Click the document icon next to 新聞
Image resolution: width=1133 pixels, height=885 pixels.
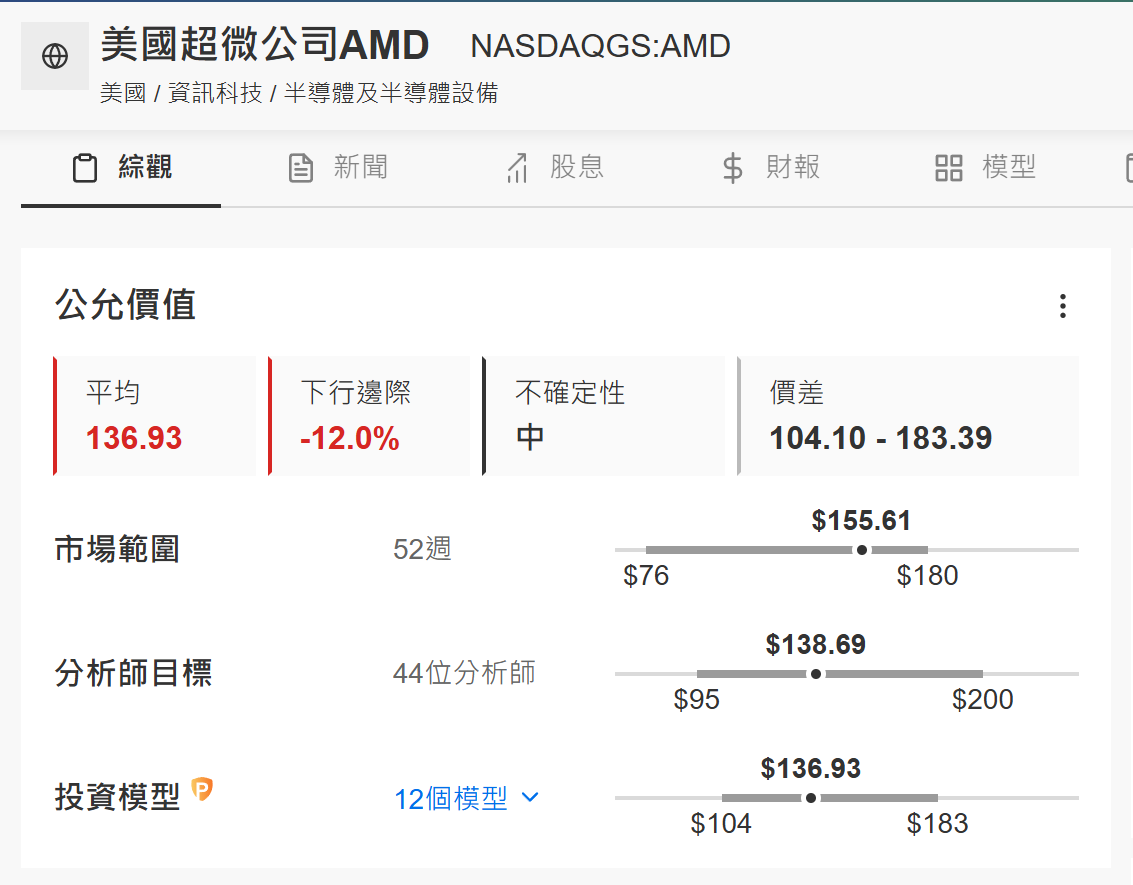click(301, 168)
